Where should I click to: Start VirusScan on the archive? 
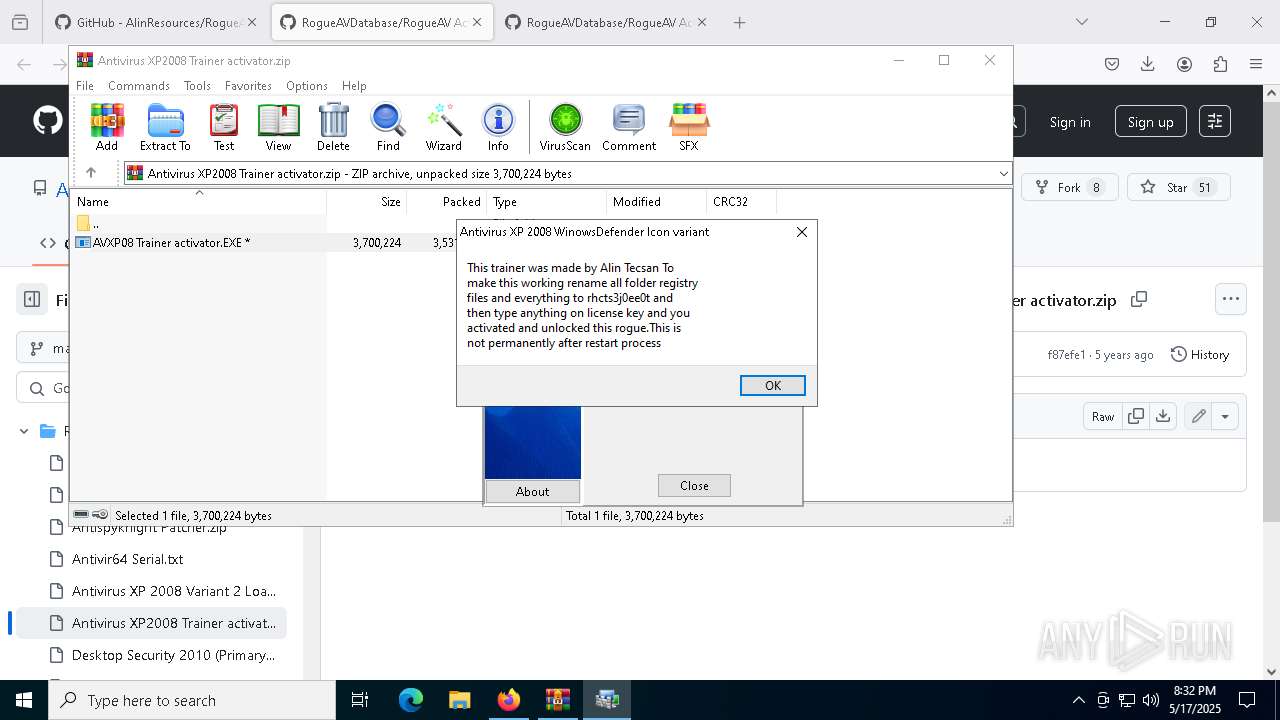565,127
